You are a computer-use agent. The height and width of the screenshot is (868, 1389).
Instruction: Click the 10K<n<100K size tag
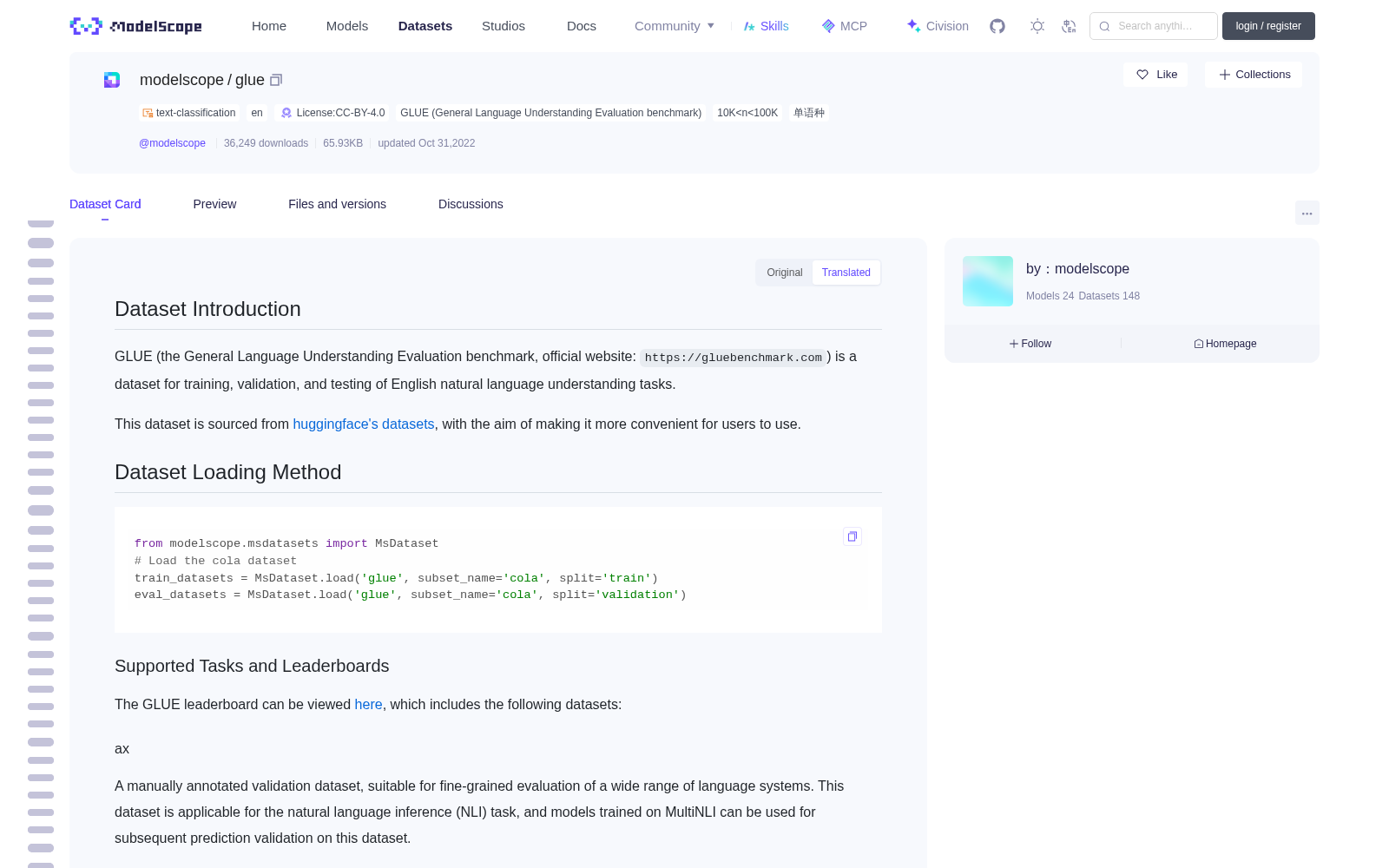coord(747,113)
